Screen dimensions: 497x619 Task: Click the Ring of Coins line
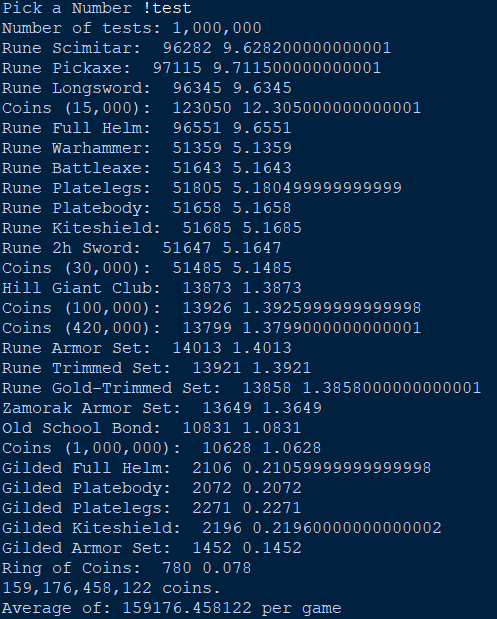[x=127, y=568]
